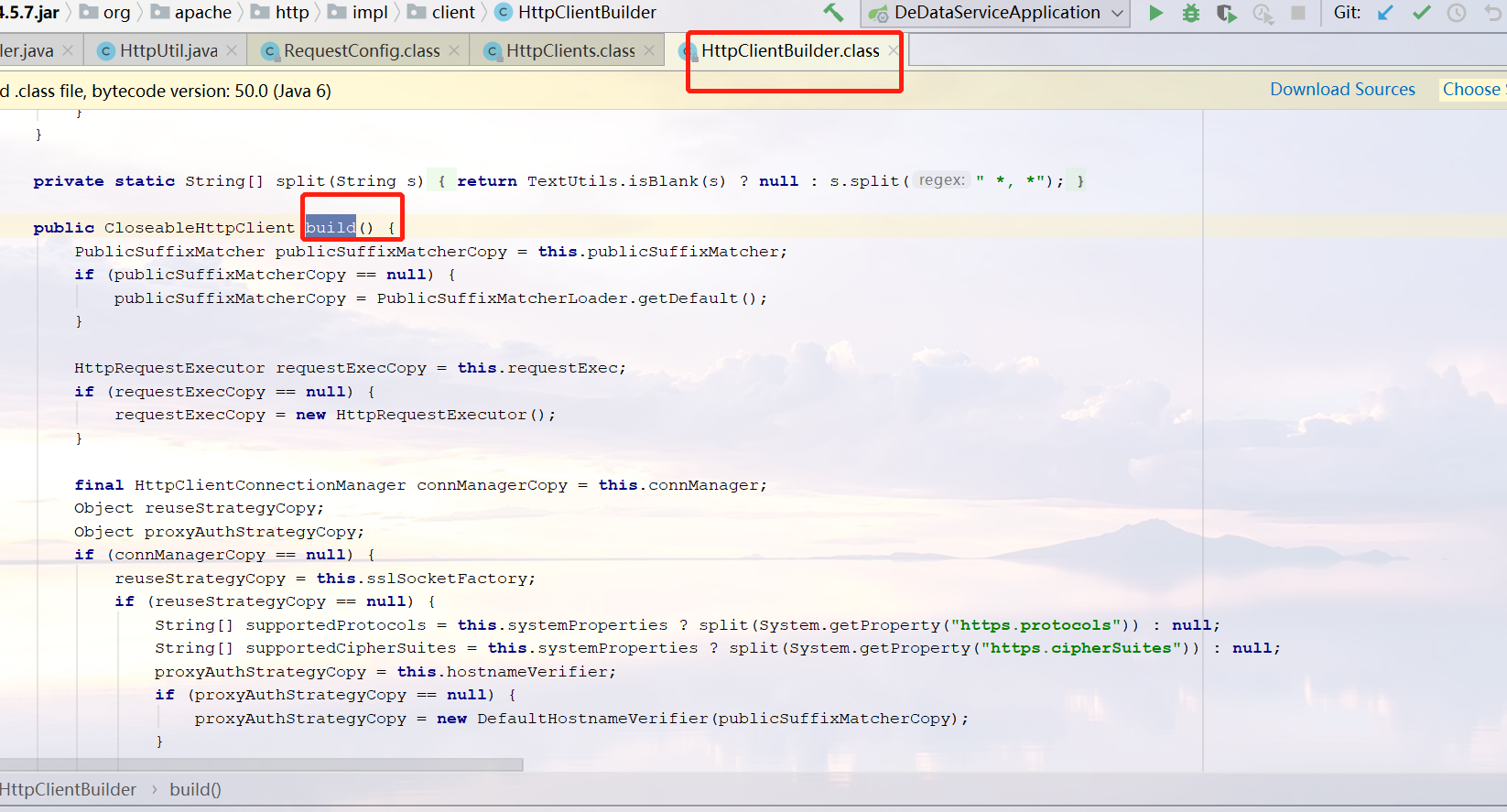Click the org breadcrumb in navigation bar
1507x812 pixels.
[x=105, y=13]
